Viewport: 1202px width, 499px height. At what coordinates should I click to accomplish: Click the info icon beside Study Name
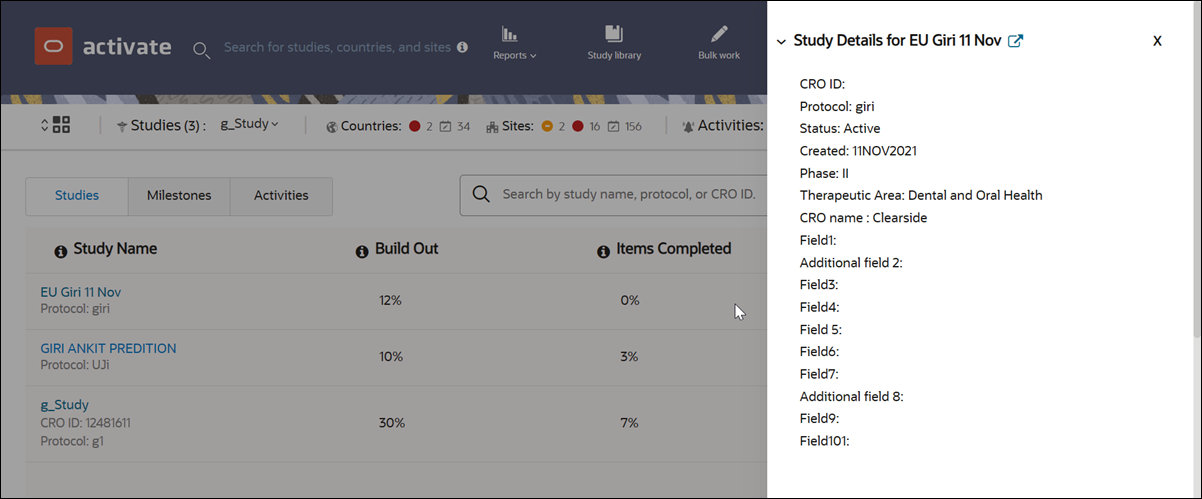(60, 251)
